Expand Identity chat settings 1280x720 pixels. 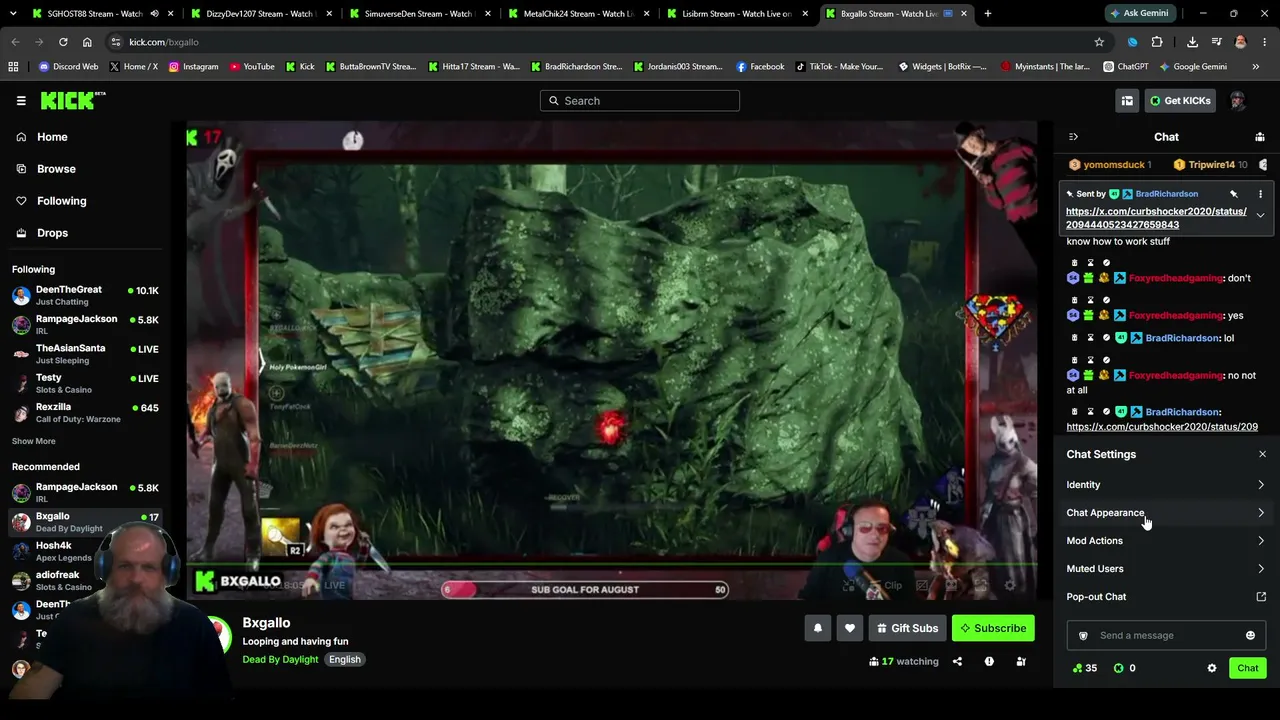[x=1166, y=485]
